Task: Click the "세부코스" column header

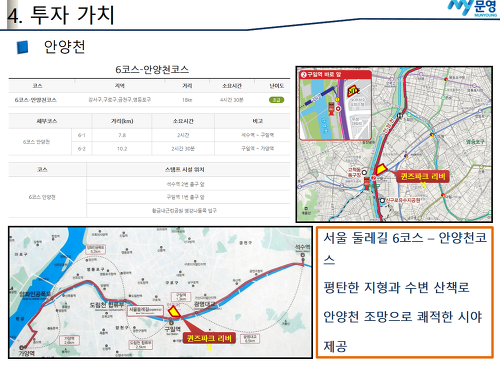Action: point(47,121)
